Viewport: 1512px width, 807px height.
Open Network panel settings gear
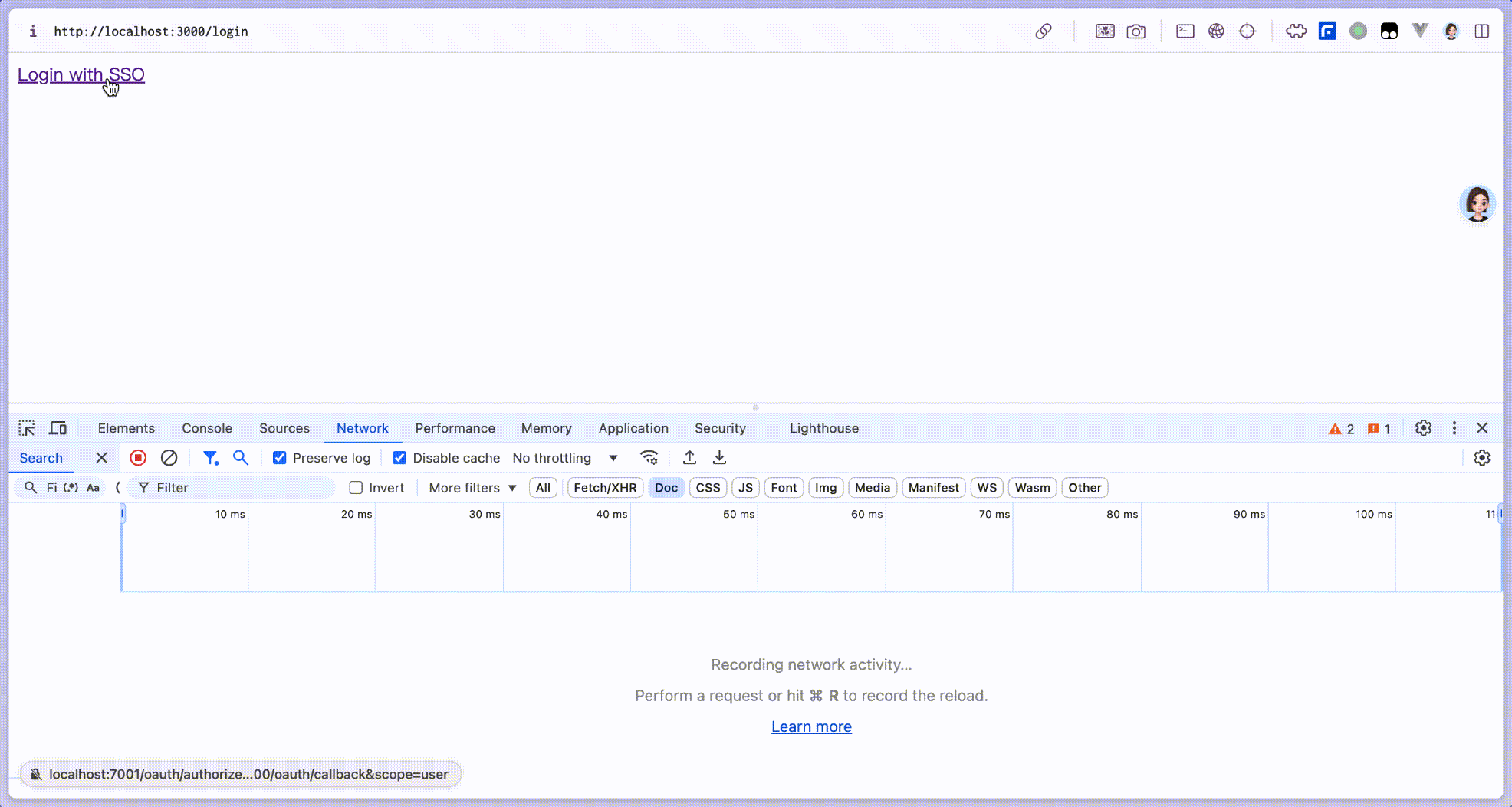point(1481,458)
